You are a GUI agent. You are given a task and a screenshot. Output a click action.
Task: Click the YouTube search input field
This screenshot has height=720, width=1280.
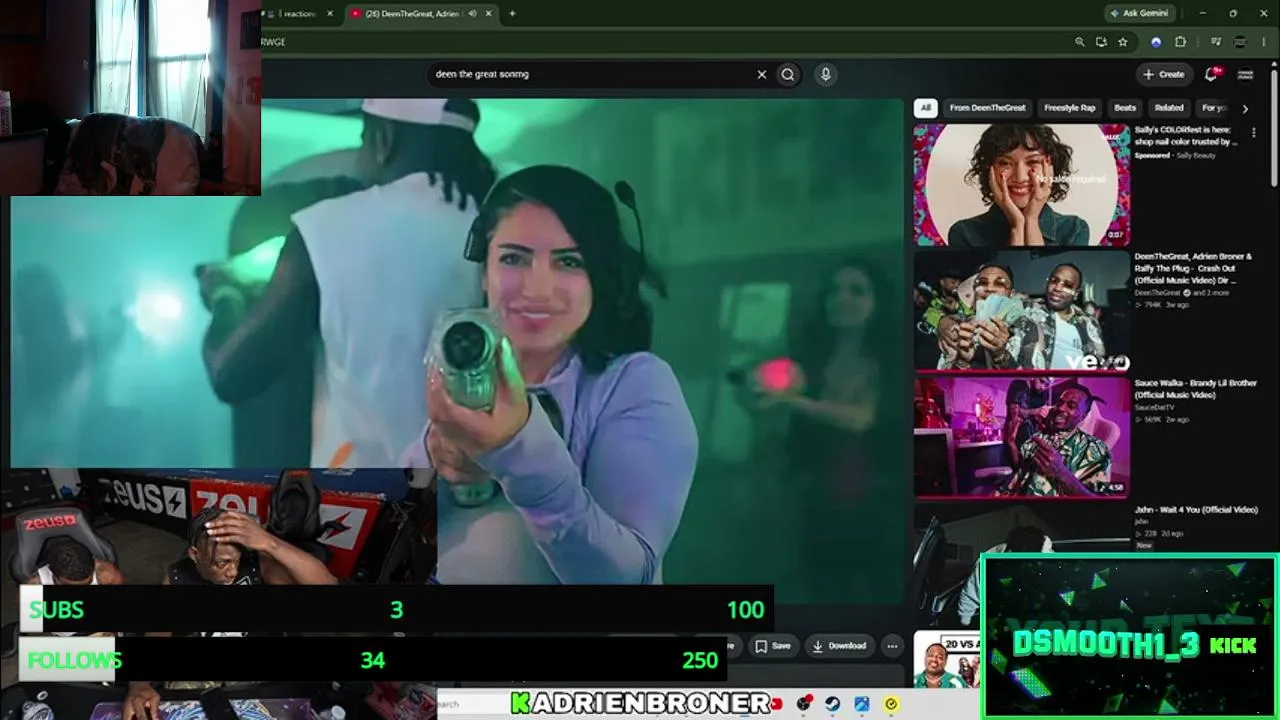point(592,74)
